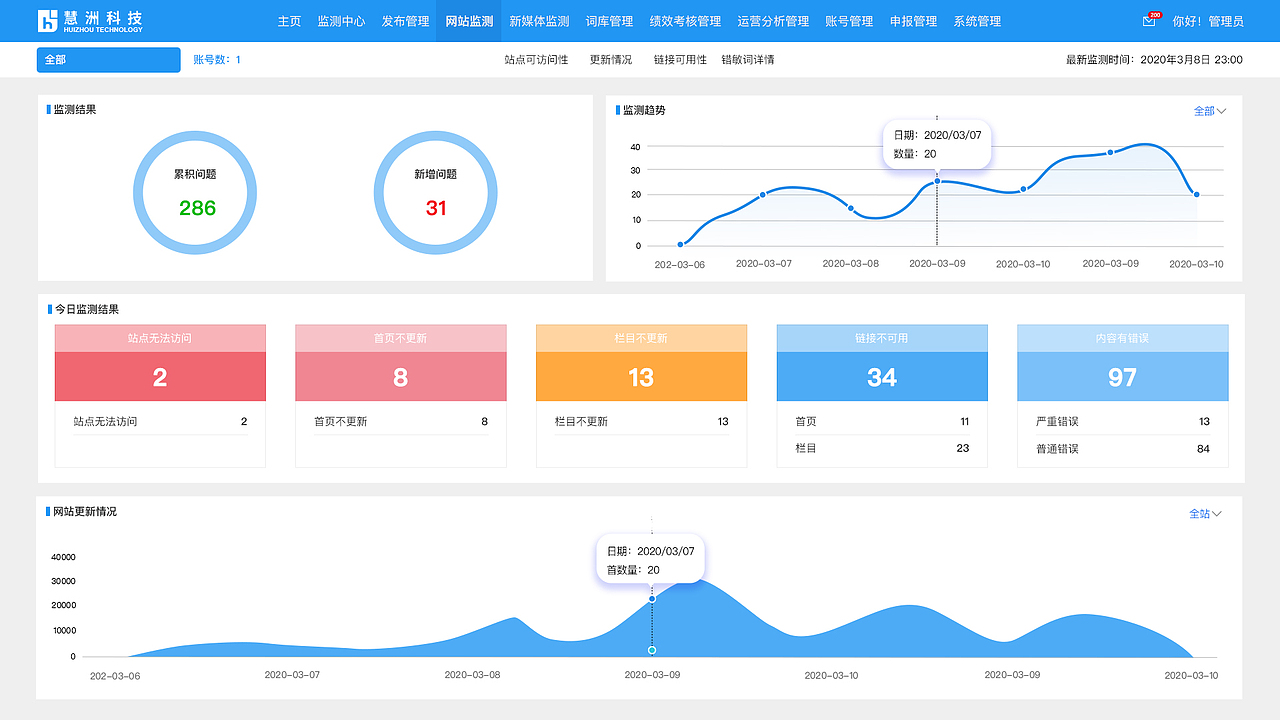Select the 站点可访问性 tab
1280x720 pixels.
(536, 60)
